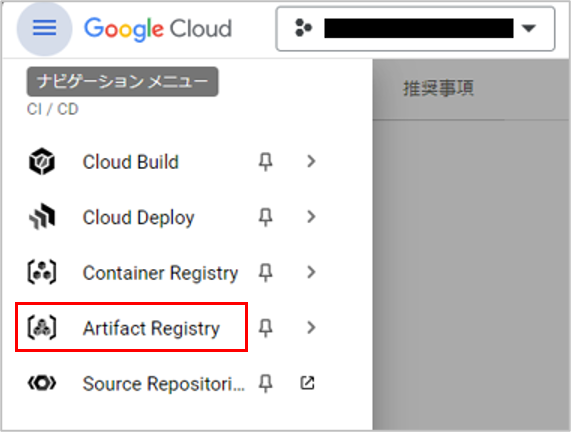Open Cloud Deploy from the menu
This screenshot has width=571, height=432.
coord(138,217)
